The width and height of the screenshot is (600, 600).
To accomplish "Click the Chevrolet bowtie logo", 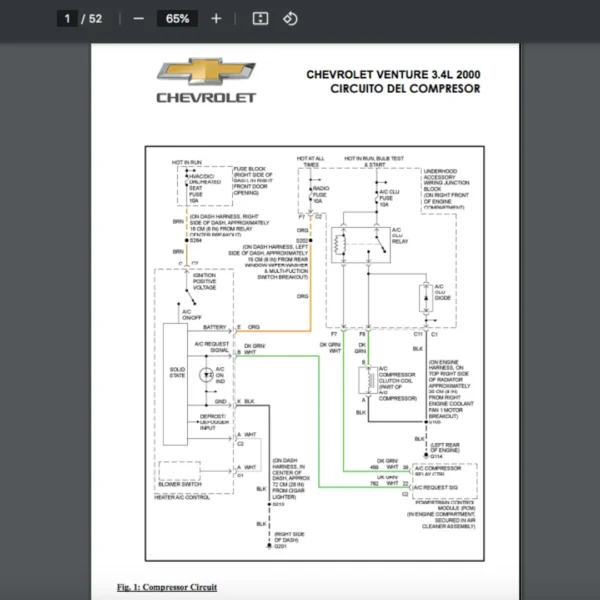I will pyautogui.click(x=207, y=73).
